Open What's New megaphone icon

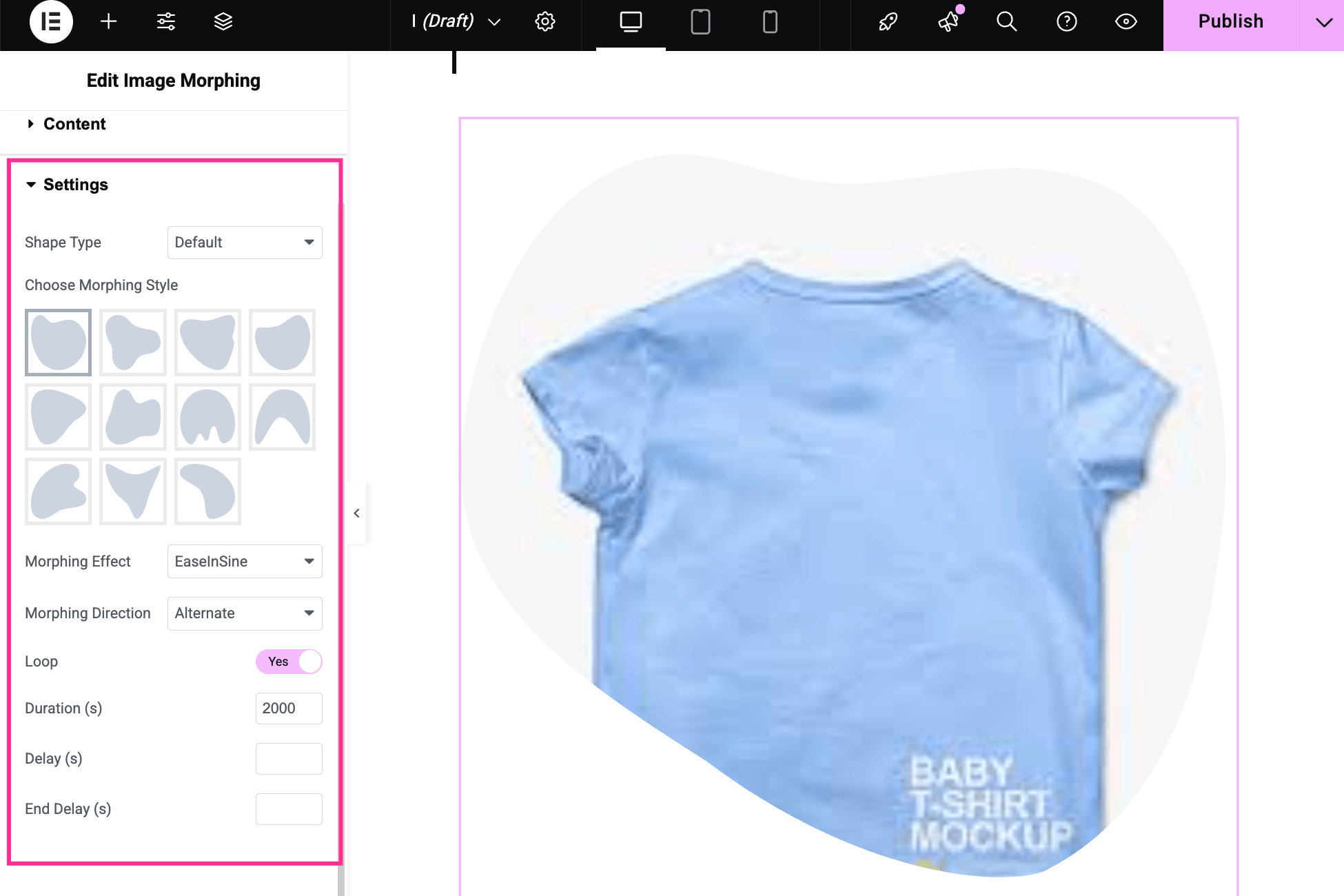coord(949,22)
